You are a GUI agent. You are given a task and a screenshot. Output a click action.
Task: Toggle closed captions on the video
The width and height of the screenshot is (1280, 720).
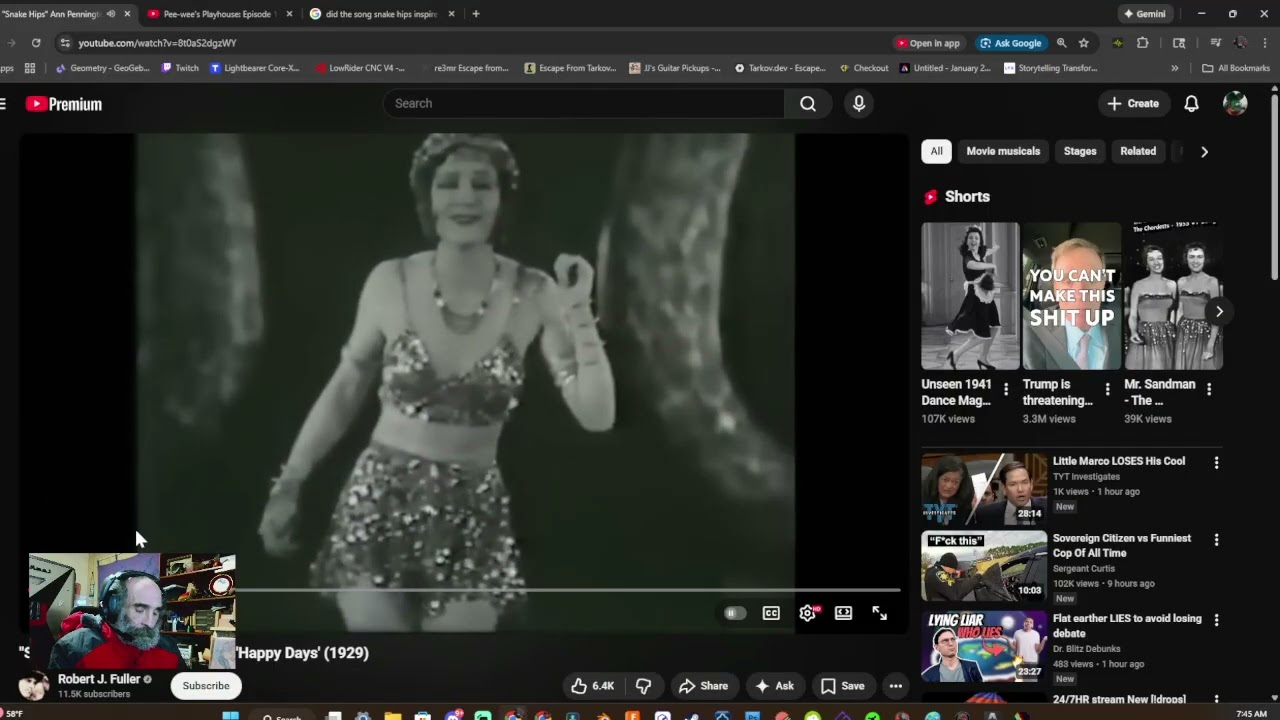771,613
